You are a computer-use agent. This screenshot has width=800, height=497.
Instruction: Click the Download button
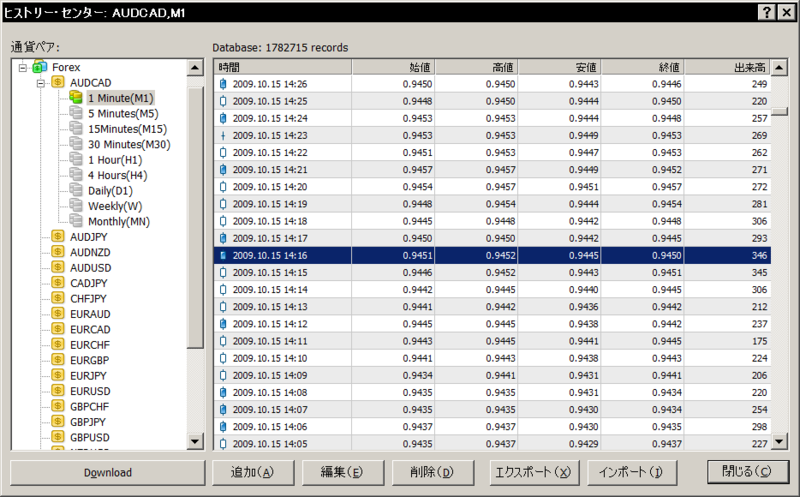(108, 473)
